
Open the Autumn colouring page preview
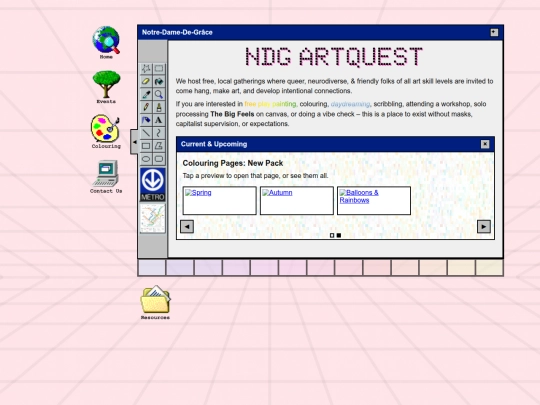click(297, 201)
